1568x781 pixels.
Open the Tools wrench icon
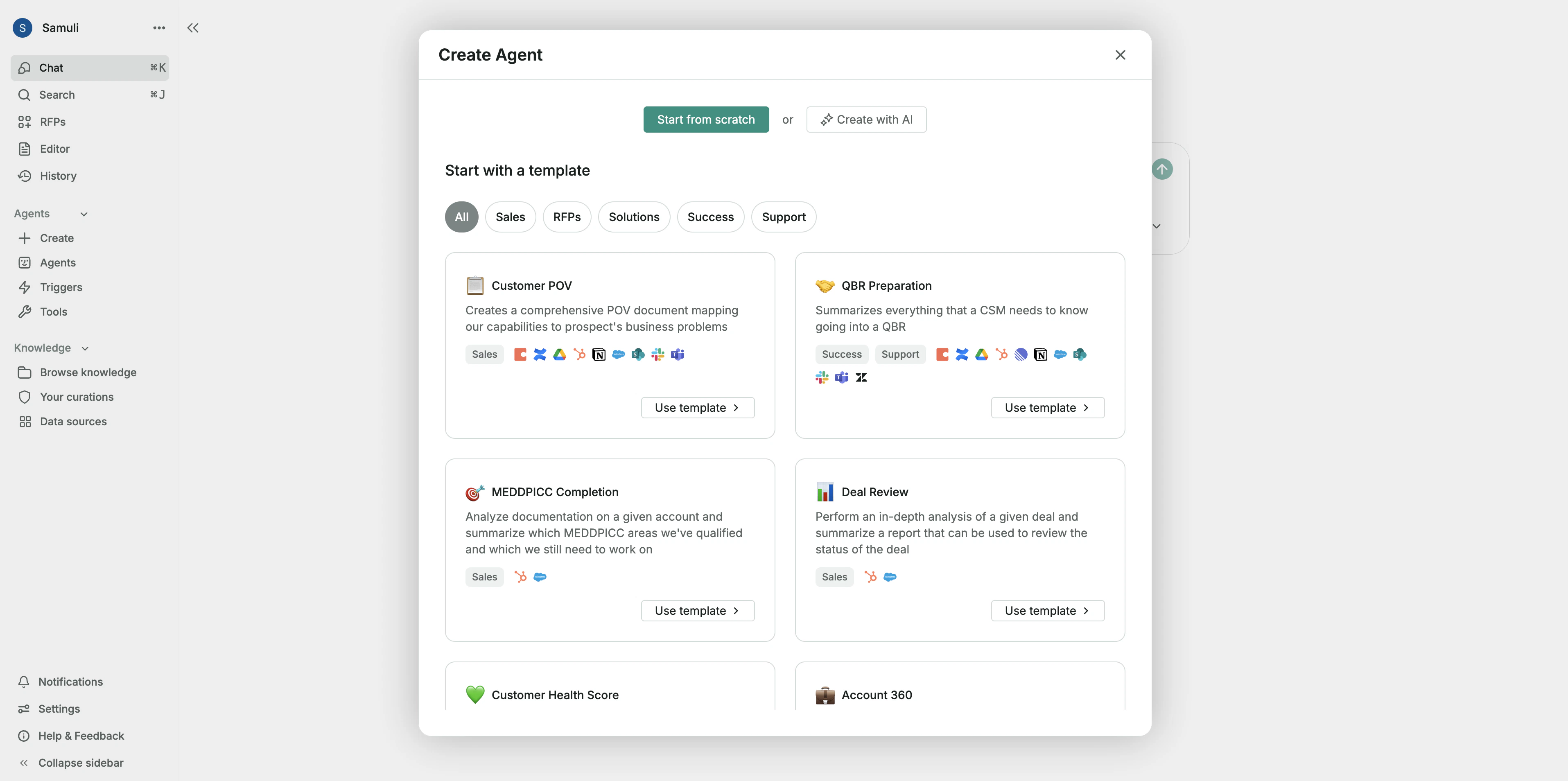24,311
